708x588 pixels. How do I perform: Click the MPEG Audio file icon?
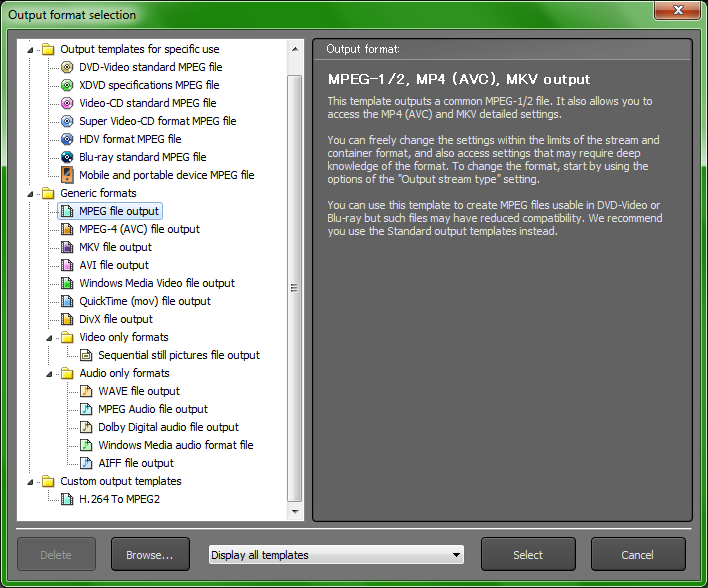[x=86, y=409]
